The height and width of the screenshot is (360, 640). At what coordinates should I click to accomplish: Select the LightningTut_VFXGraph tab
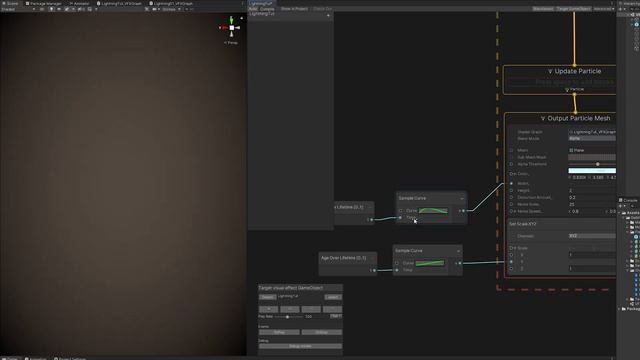coord(119,3)
